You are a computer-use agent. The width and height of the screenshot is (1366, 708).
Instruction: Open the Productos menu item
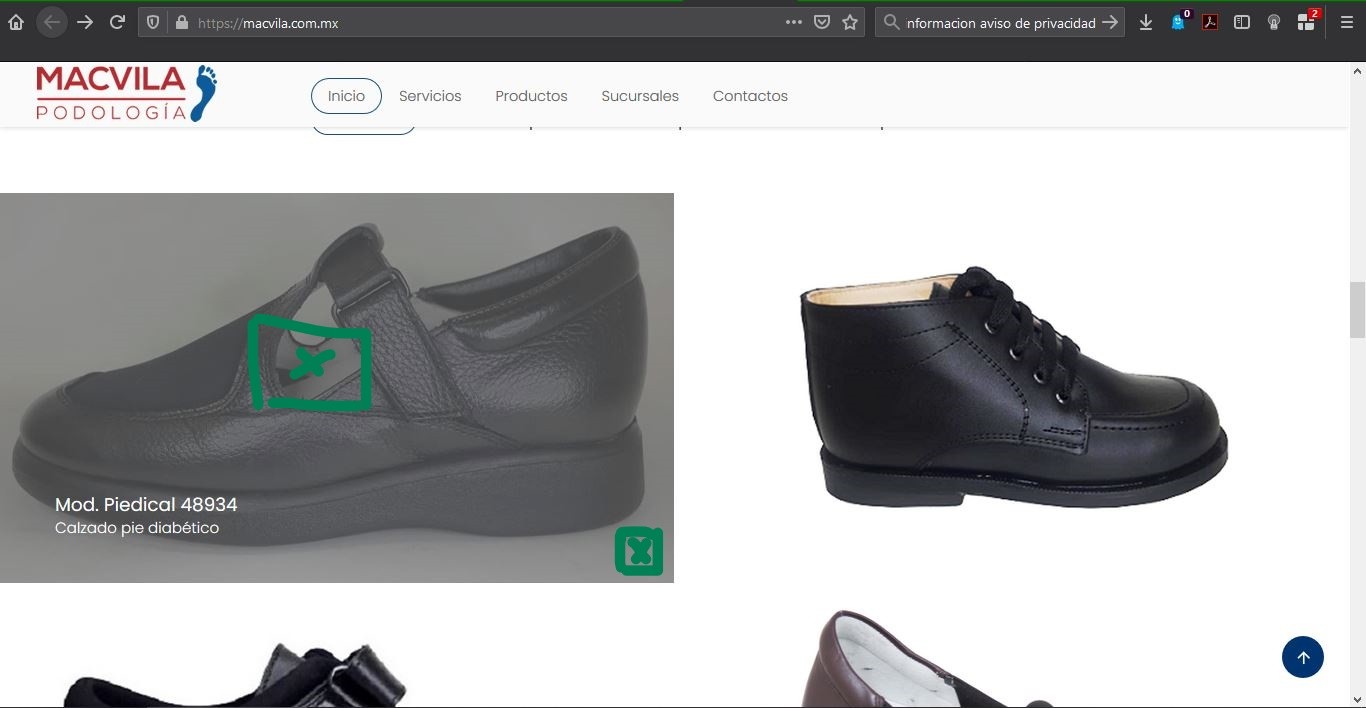coord(531,96)
